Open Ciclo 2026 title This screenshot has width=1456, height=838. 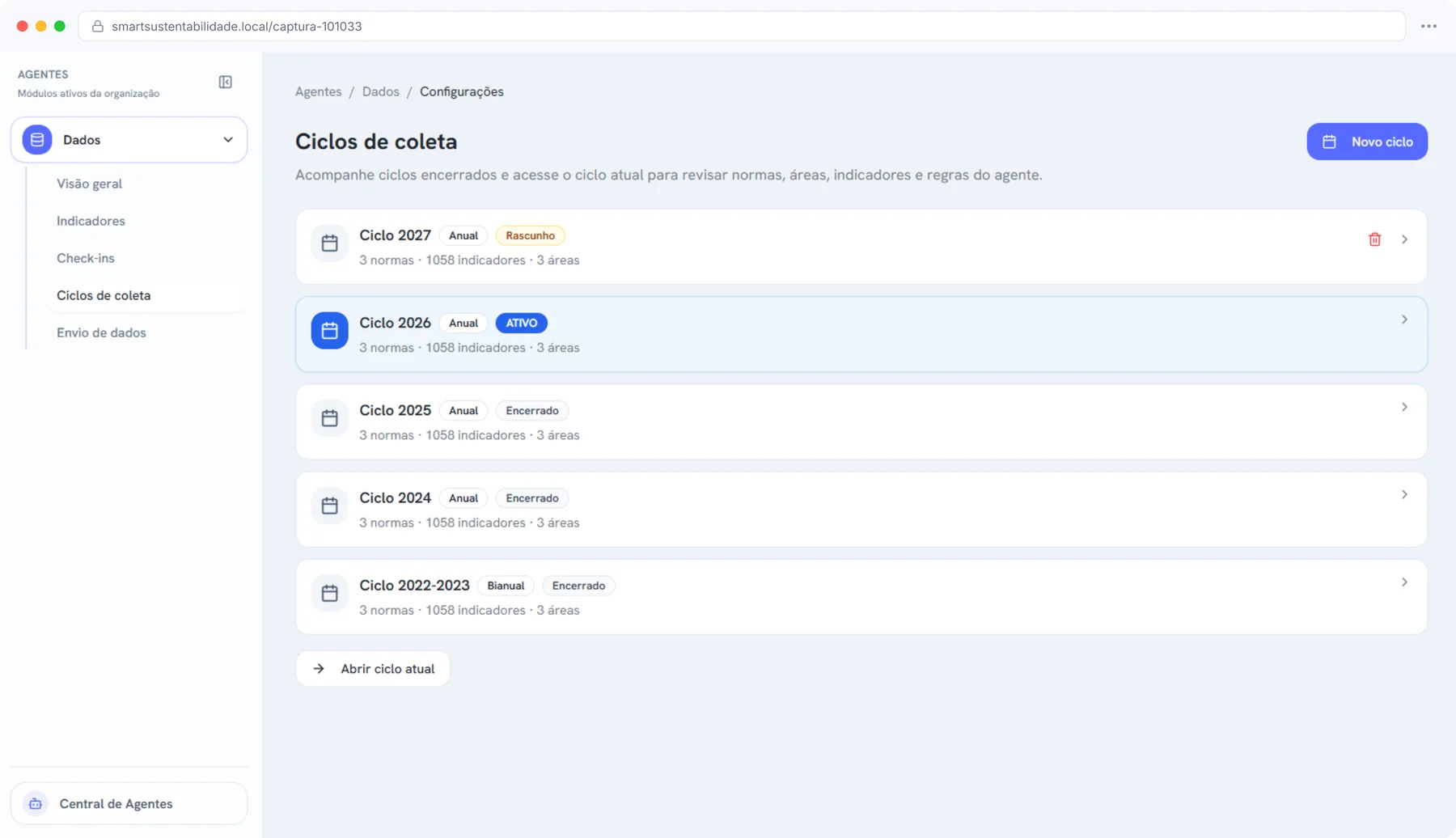[x=395, y=323]
